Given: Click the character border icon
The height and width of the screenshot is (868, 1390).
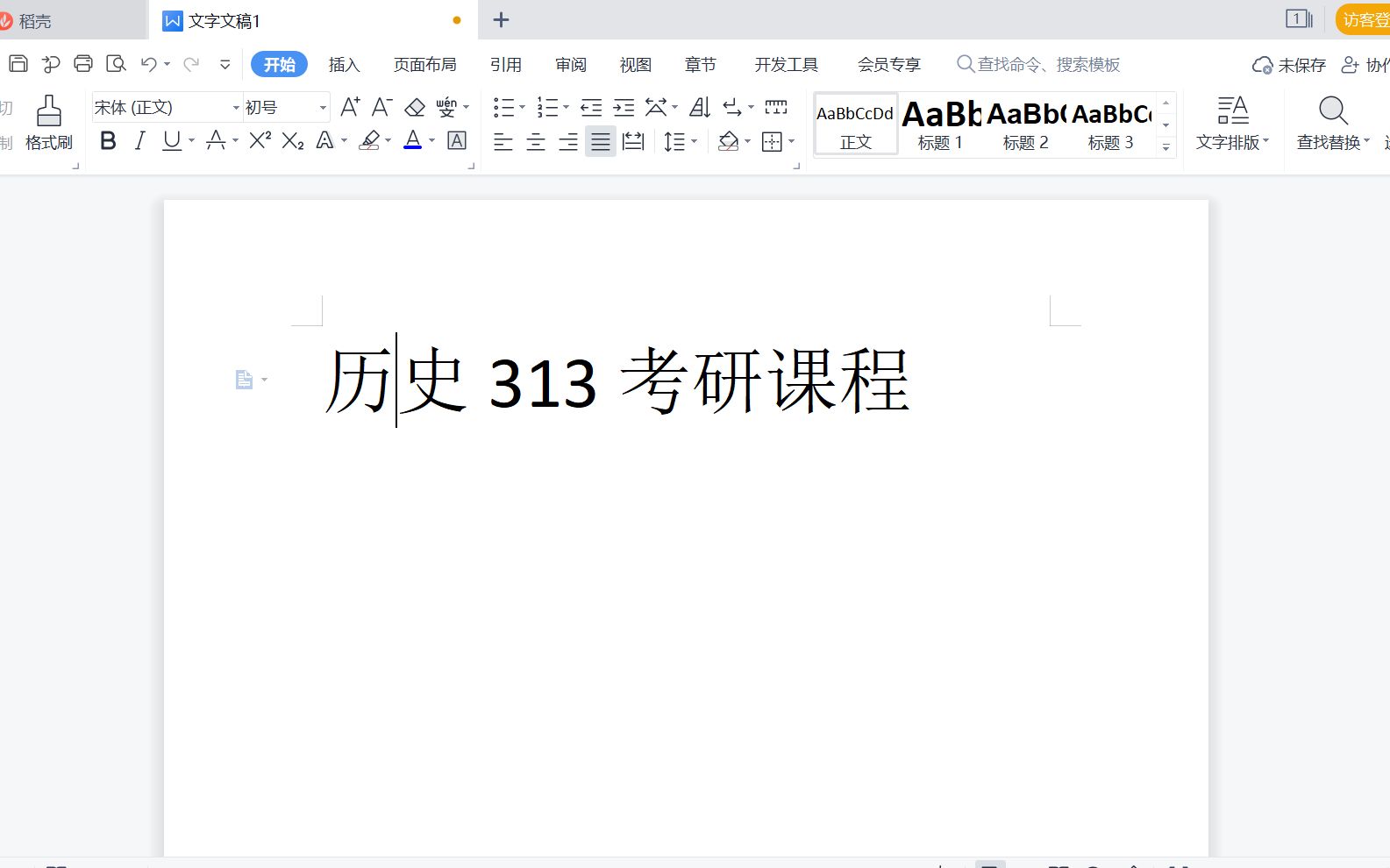Looking at the screenshot, I should click(x=457, y=140).
